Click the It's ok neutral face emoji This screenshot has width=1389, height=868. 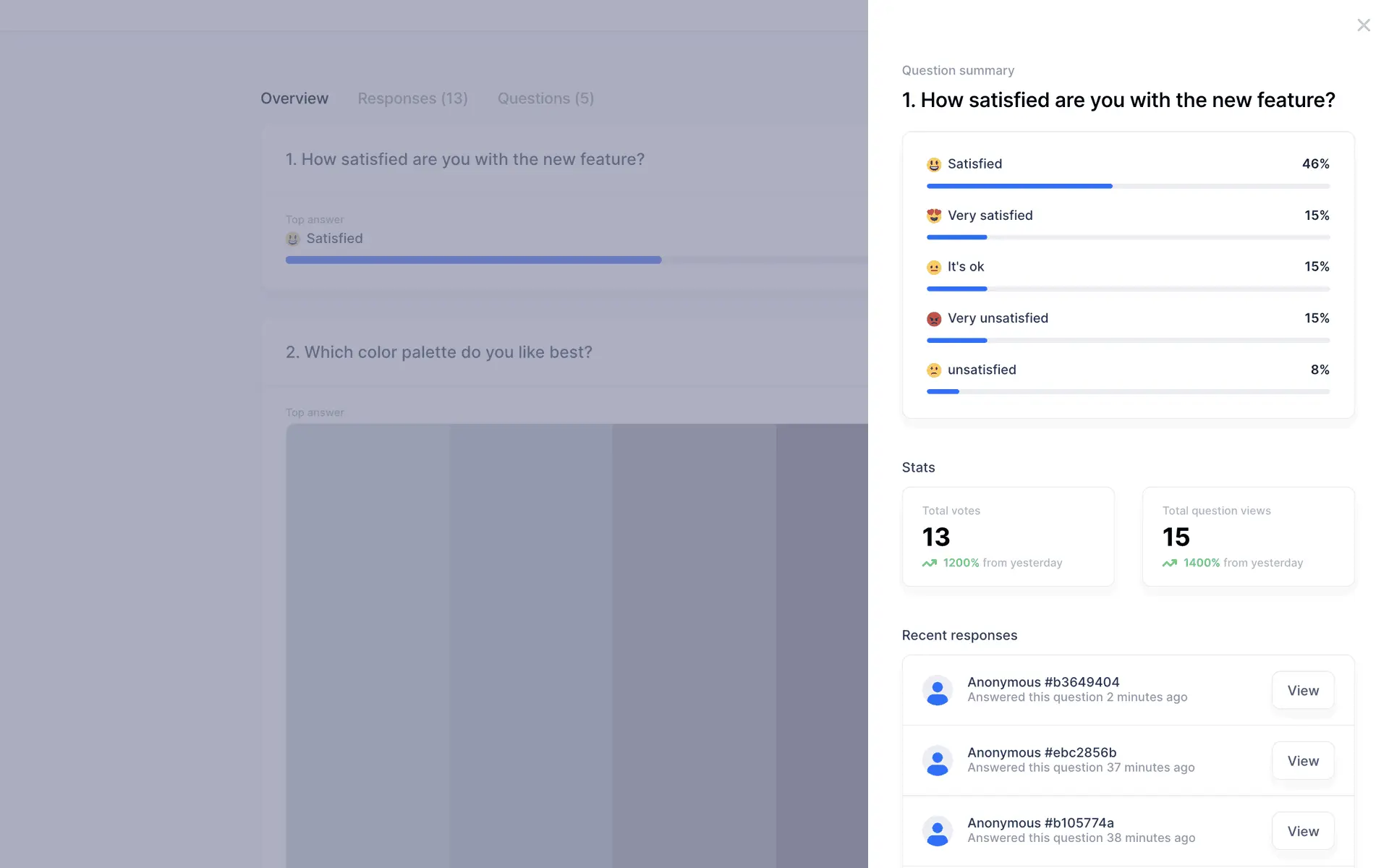(934, 268)
